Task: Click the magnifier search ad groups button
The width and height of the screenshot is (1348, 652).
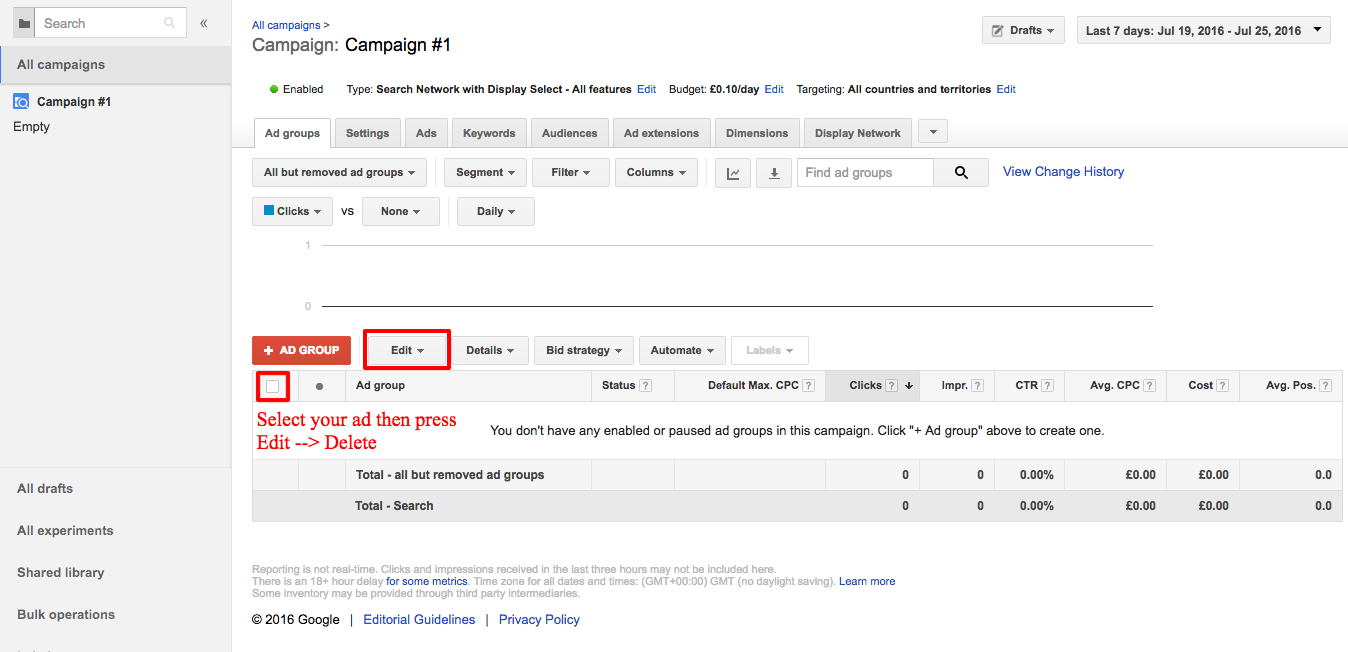Action: coord(961,173)
